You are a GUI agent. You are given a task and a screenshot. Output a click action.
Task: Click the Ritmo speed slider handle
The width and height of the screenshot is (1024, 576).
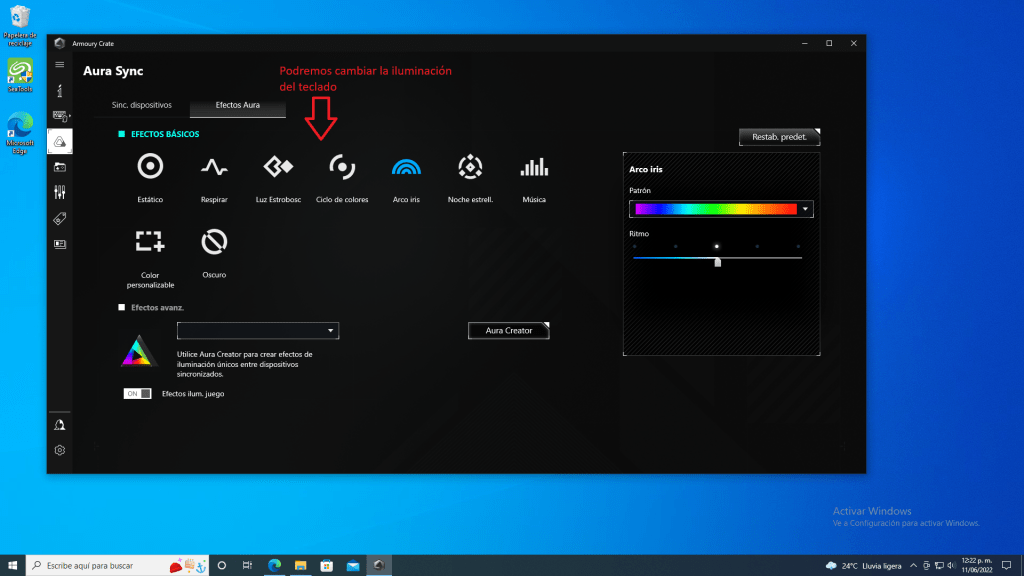(718, 261)
